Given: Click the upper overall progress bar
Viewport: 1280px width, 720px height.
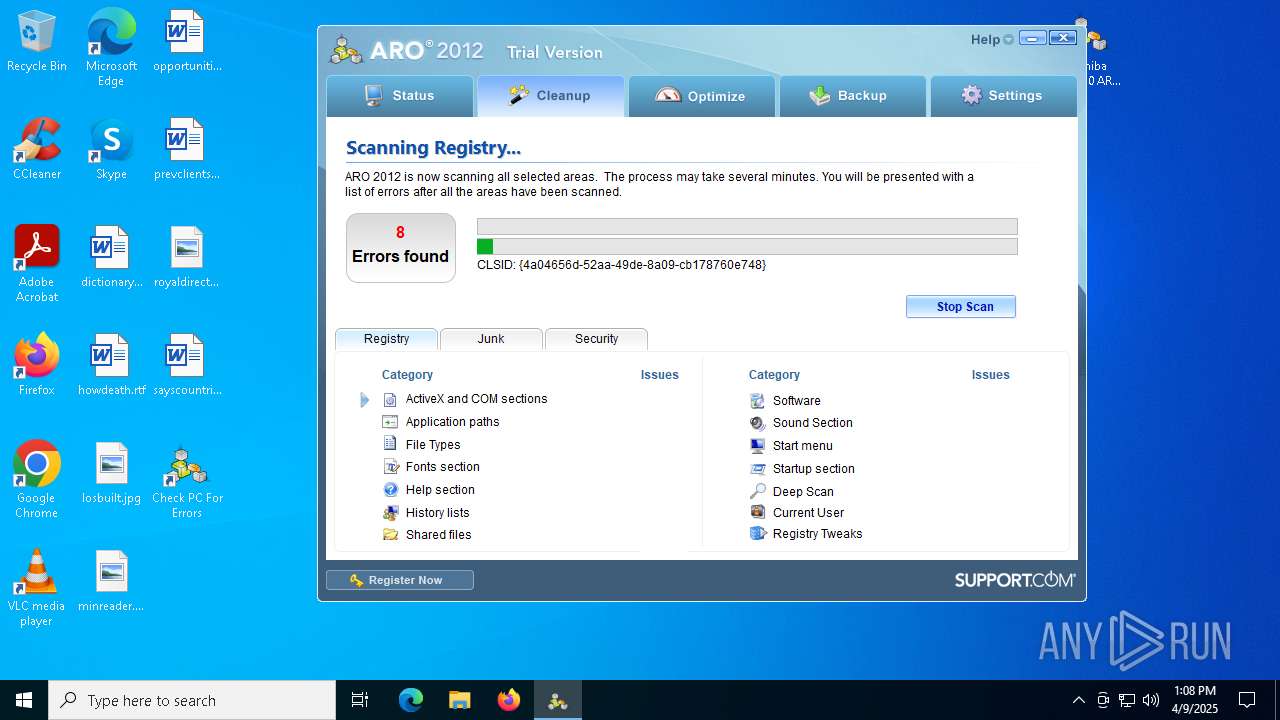Looking at the screenshot, I should (x=747, y=227).
